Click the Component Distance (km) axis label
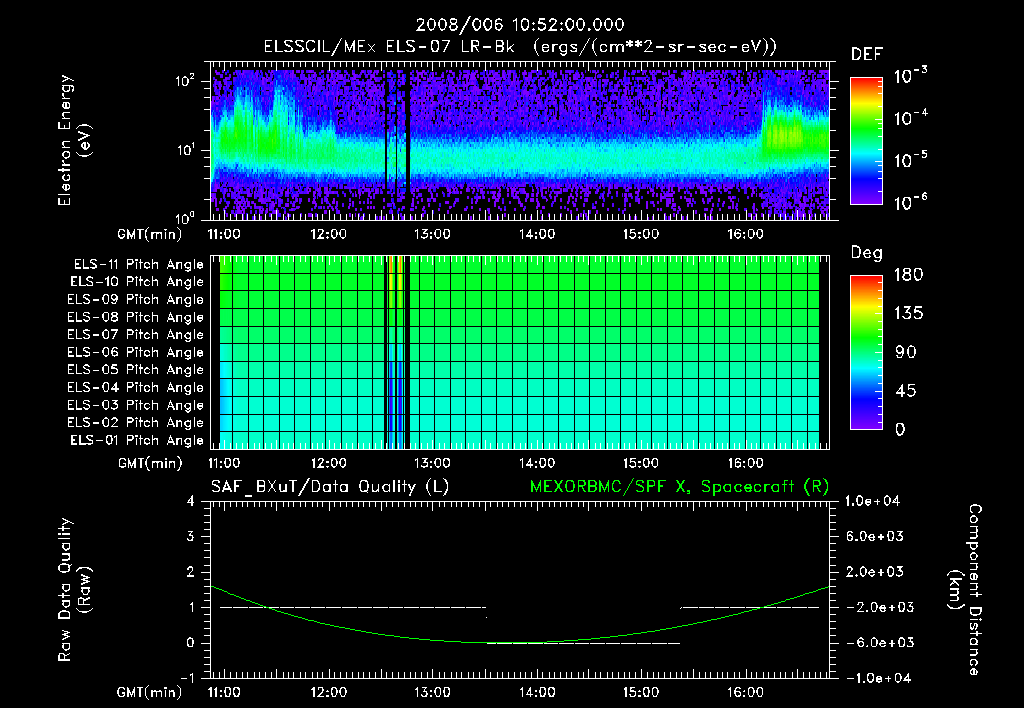This screenshot has height=708, width=1024. pyautogui.click(x=964, y=590)
